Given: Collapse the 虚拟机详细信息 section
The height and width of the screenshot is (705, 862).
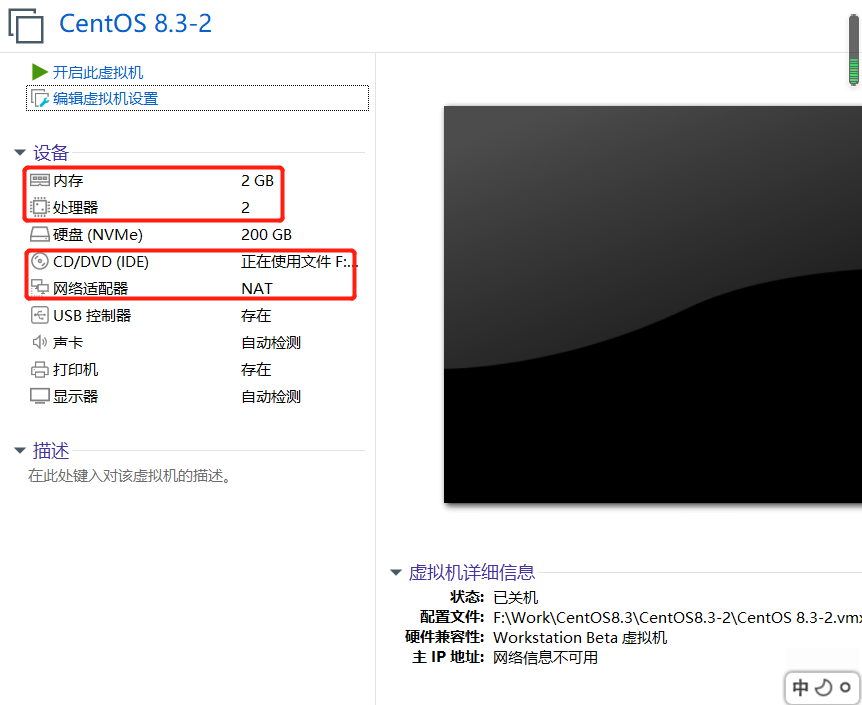Looking at the screenshot, I should pos(396,572).
